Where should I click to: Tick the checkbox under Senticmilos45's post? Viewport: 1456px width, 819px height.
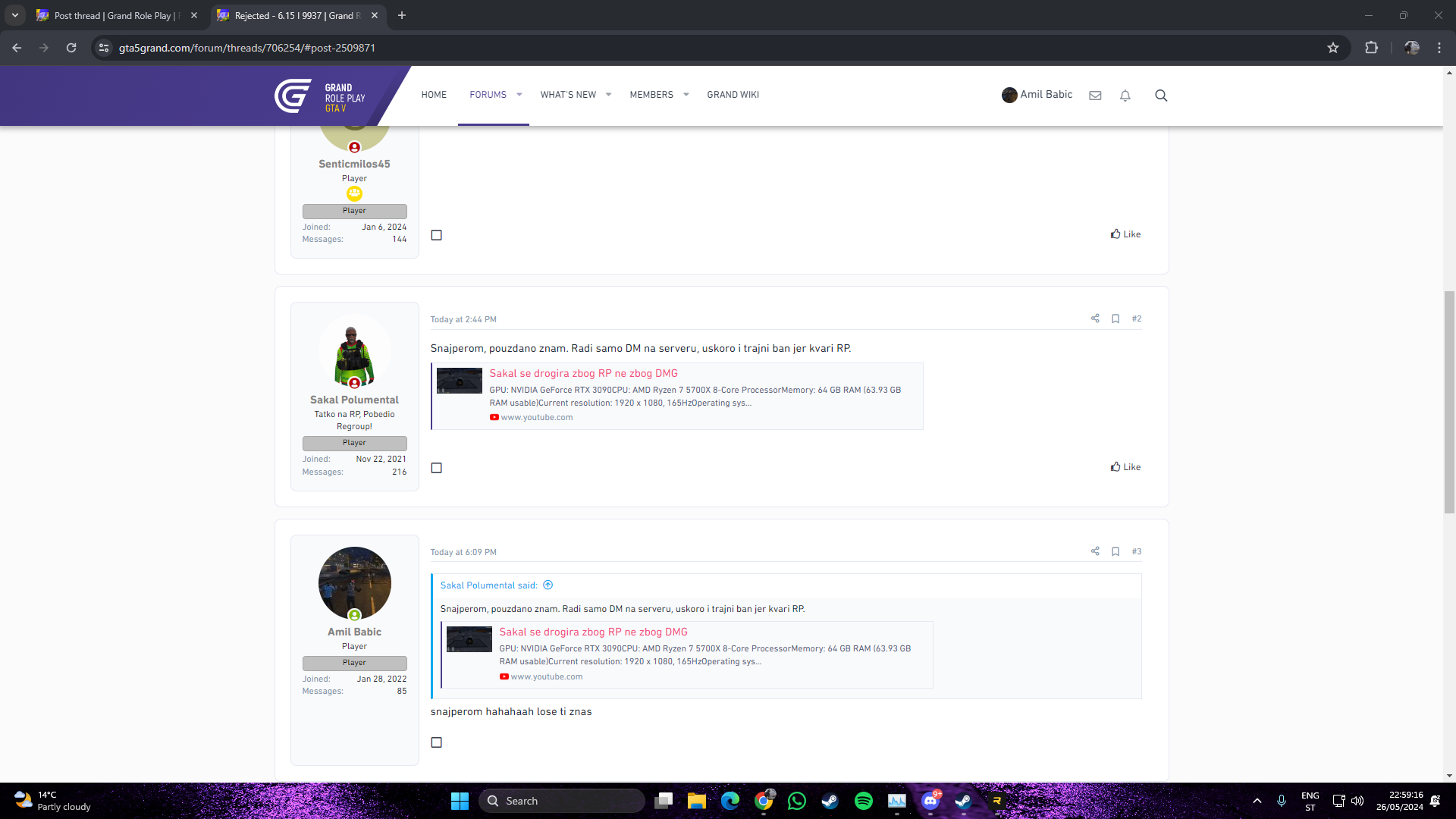[x=437, y=235]
